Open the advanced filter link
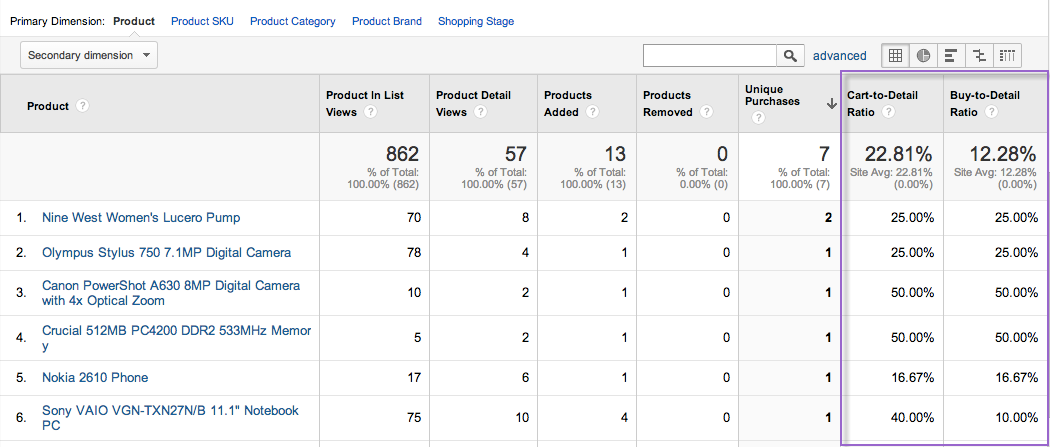 tap(839, 56)
